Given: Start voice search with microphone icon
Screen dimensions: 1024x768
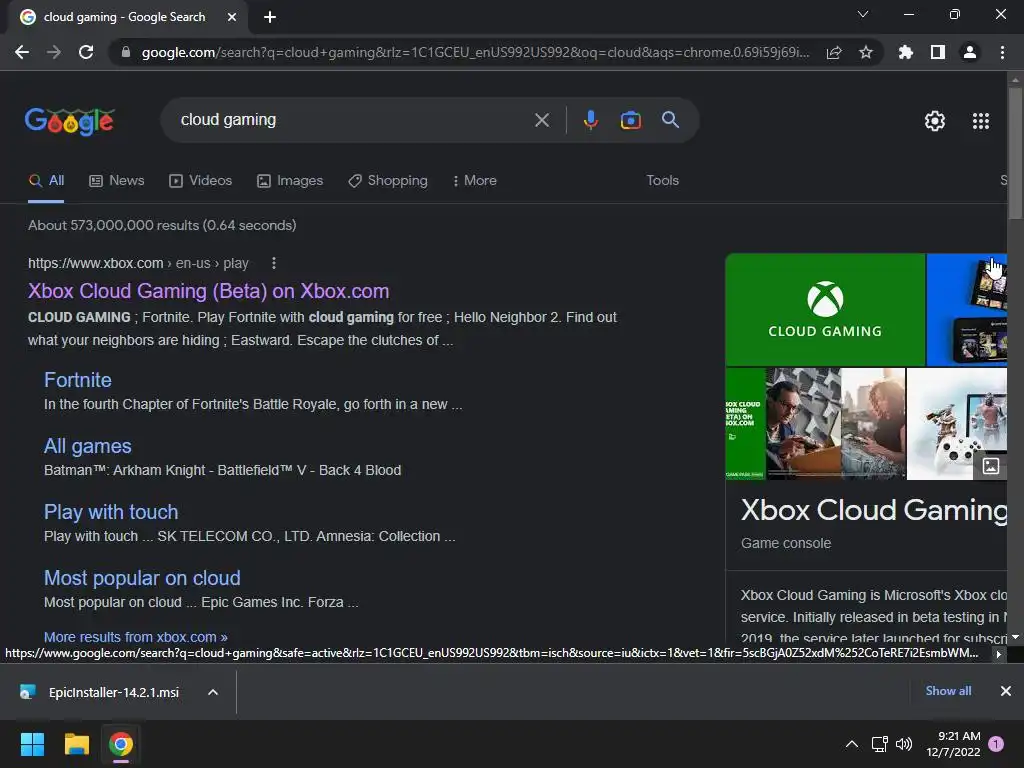Looking at the screenshot, I should tap(590, 120).
